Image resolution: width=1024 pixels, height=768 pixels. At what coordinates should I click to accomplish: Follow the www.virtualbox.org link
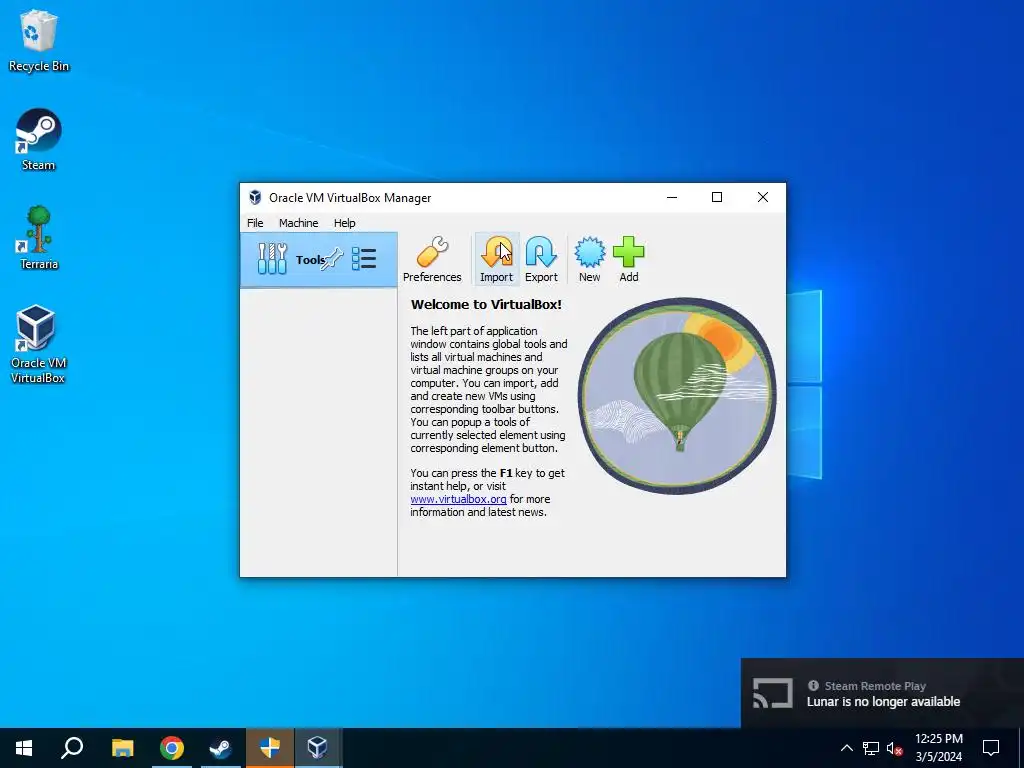coord(458,499)
